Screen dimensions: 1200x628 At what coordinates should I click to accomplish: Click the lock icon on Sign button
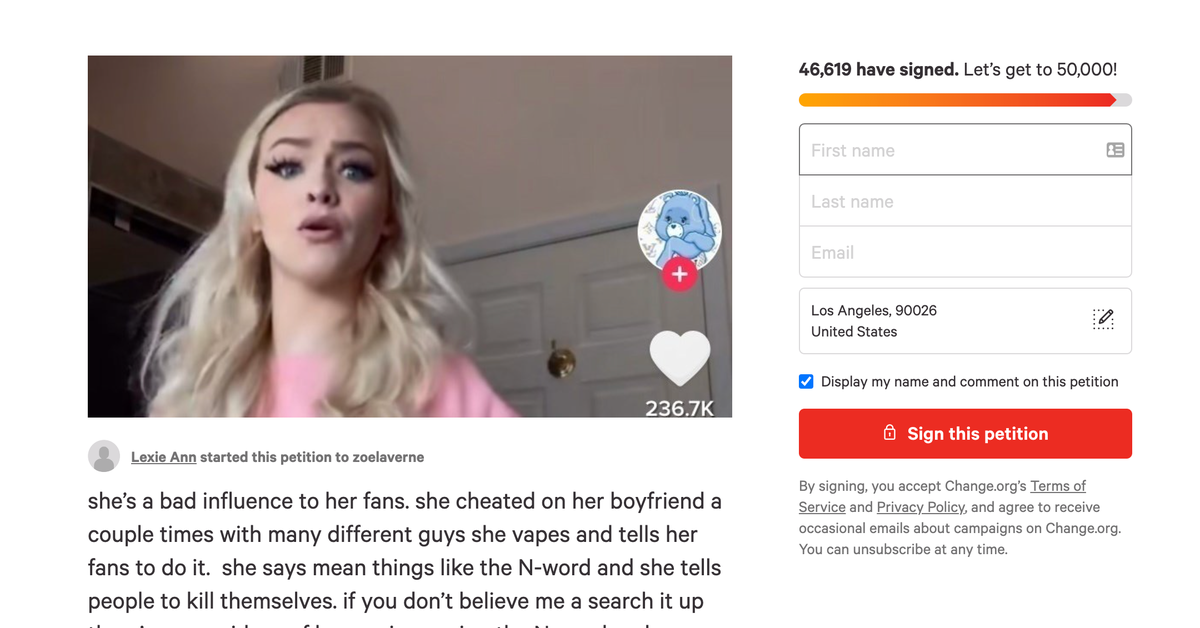click(889, 433)
